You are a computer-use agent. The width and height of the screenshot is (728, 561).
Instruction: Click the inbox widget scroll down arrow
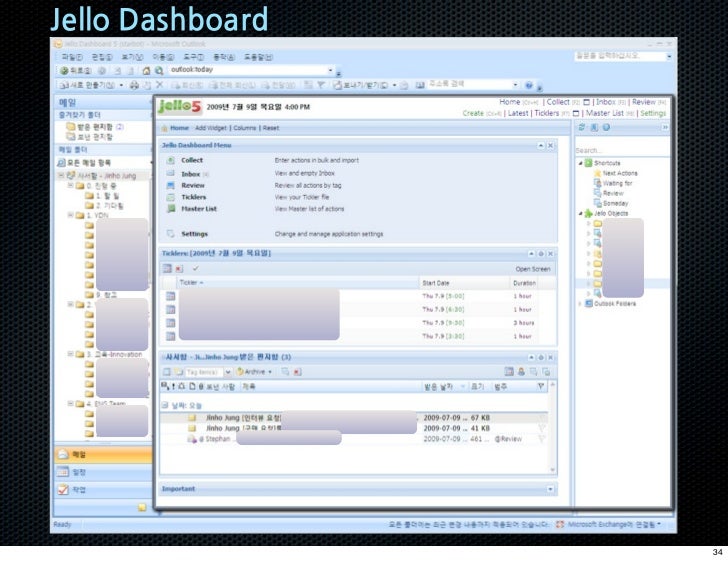click(x=552, y=470)
